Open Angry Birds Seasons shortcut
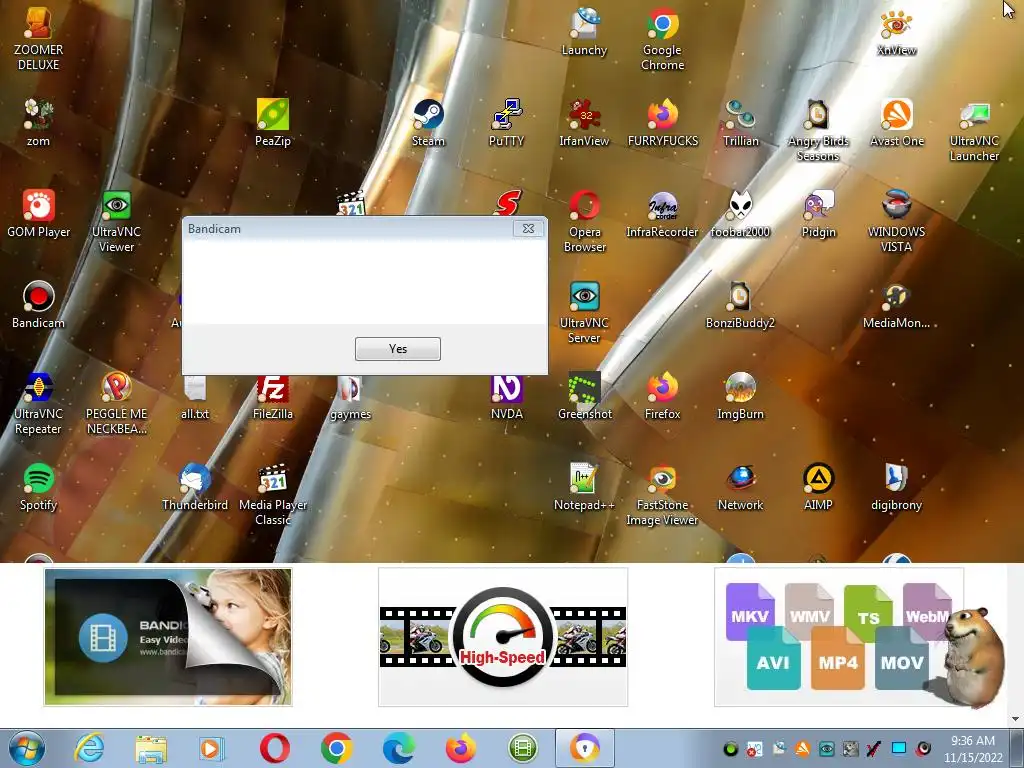This screenshot has height=768, width=1024. tap(818, 131)
